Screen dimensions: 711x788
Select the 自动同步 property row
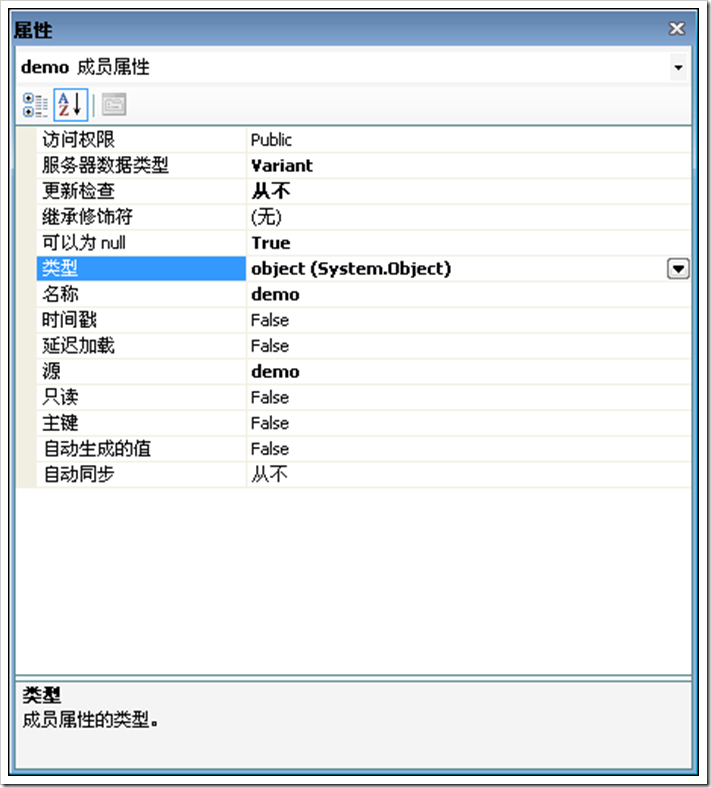coord(141,474)
